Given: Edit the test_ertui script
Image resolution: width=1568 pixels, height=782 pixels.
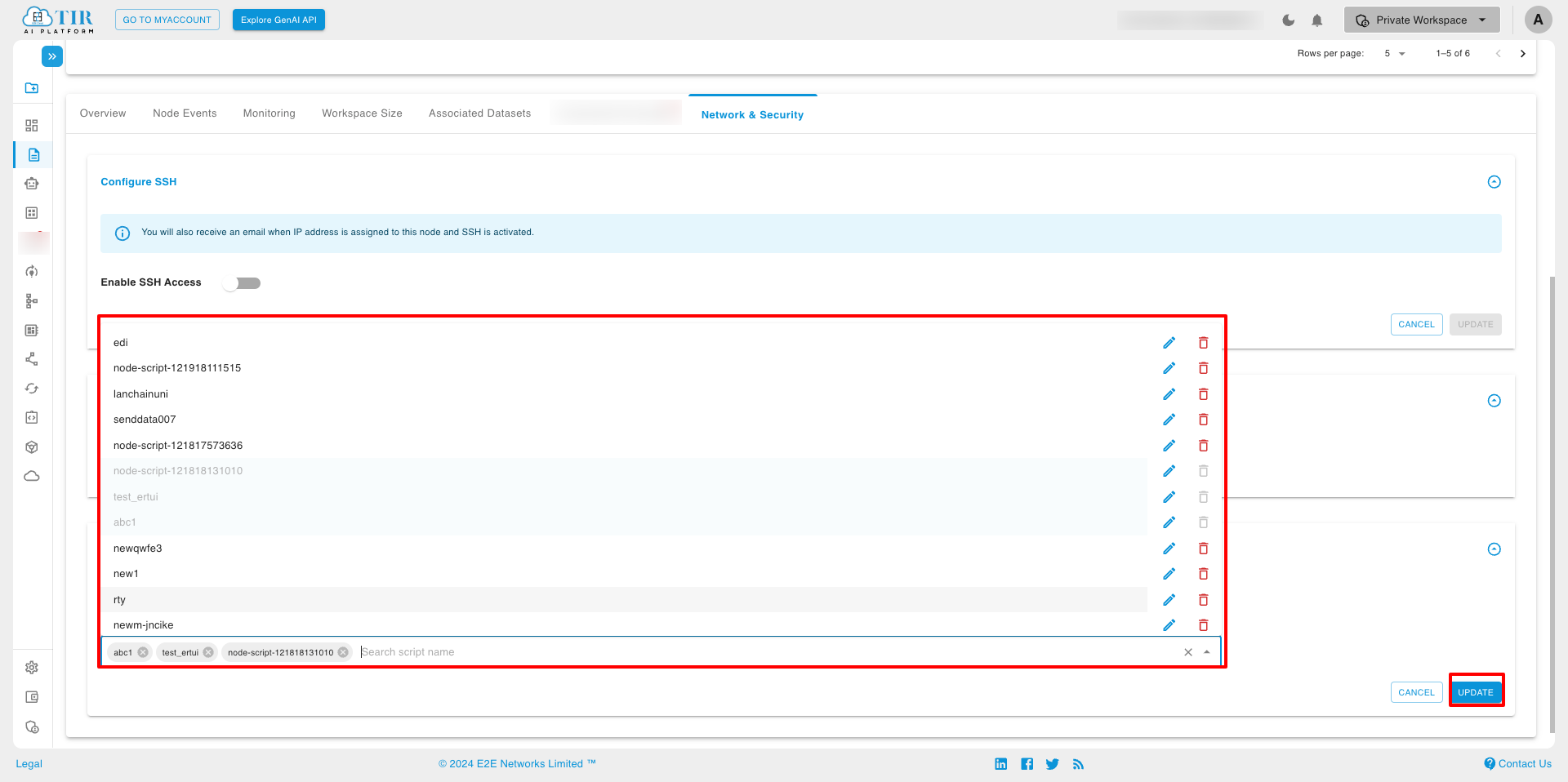Looking at the screenshot, I should [1169, 497].
